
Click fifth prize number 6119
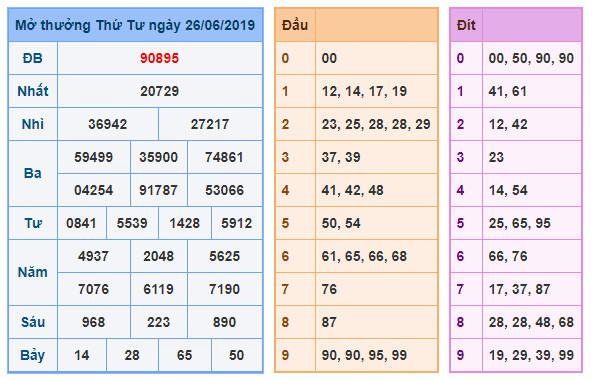(x=158, y=289)
